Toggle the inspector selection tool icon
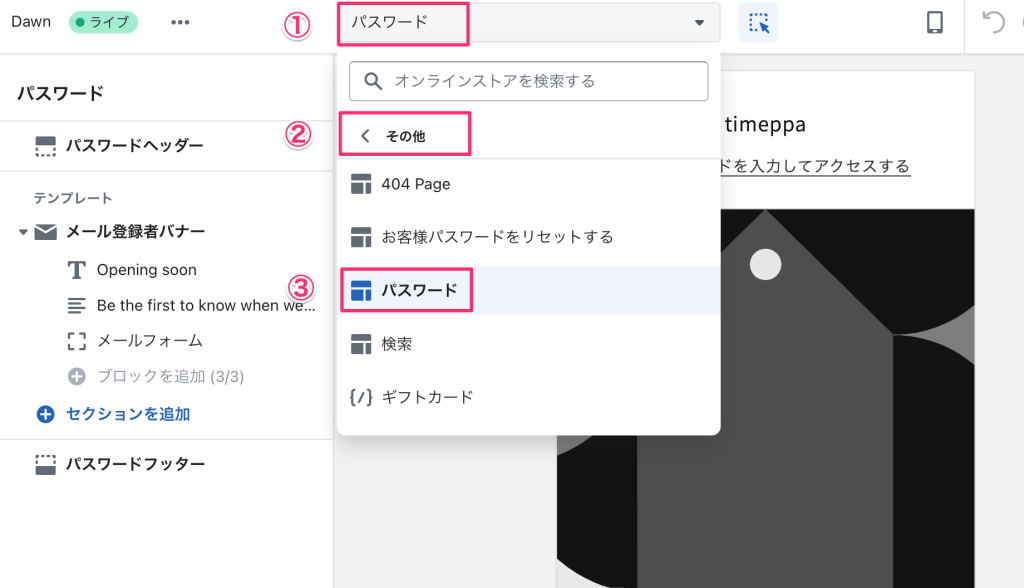 [x=758, y=22]
